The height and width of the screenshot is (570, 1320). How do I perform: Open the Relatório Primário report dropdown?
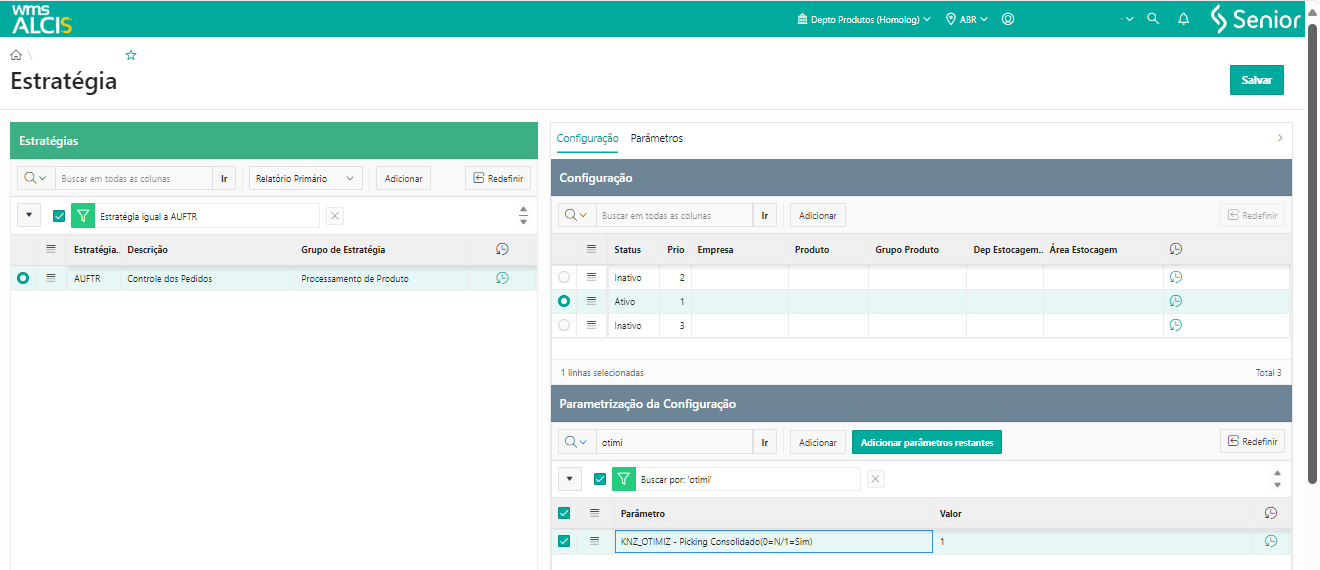305,178
